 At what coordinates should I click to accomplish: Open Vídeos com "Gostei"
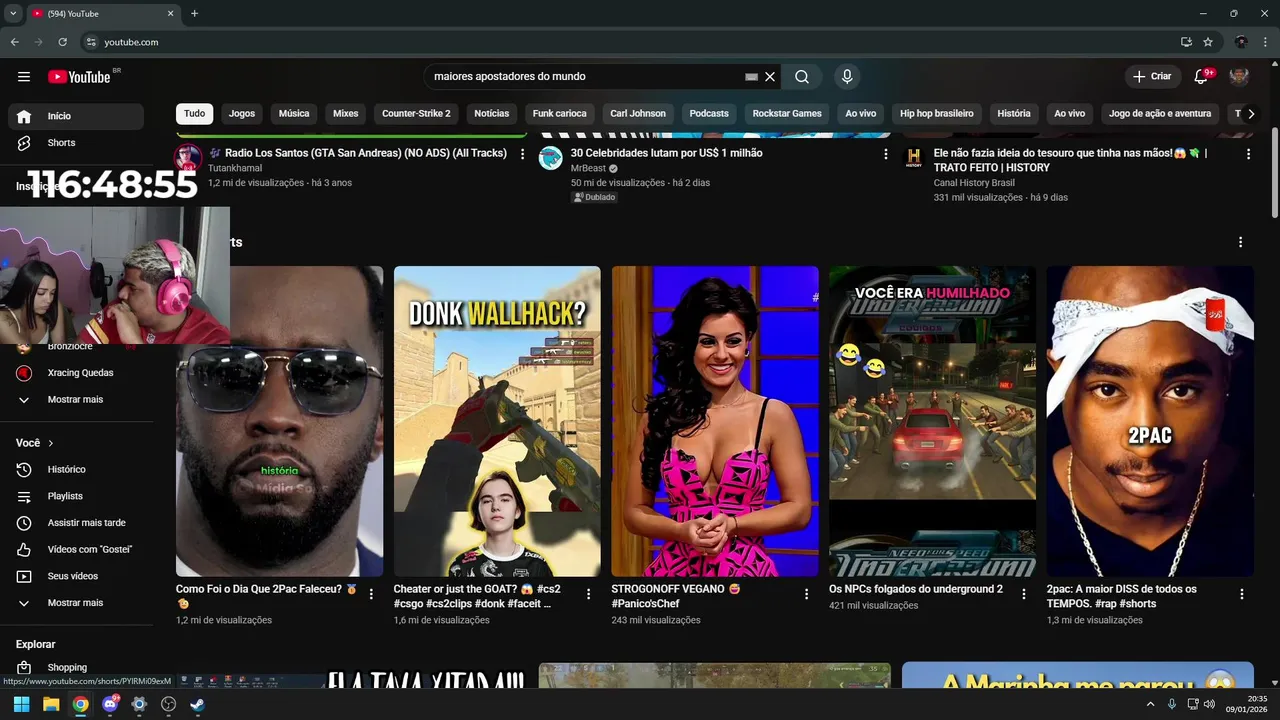click(x=76, y=550)
